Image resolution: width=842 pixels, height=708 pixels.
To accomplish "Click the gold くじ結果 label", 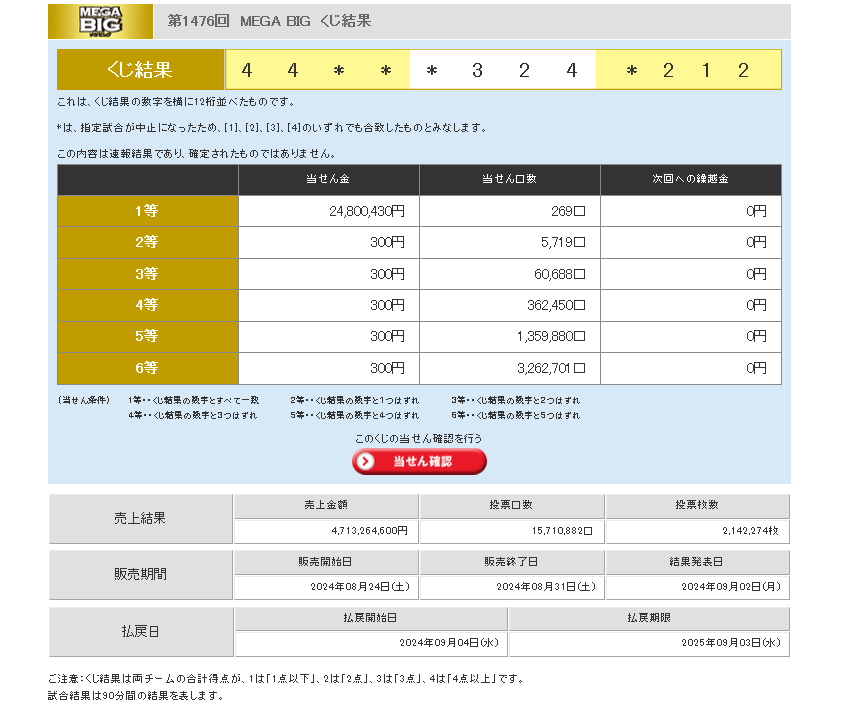I will pos(141,70).
